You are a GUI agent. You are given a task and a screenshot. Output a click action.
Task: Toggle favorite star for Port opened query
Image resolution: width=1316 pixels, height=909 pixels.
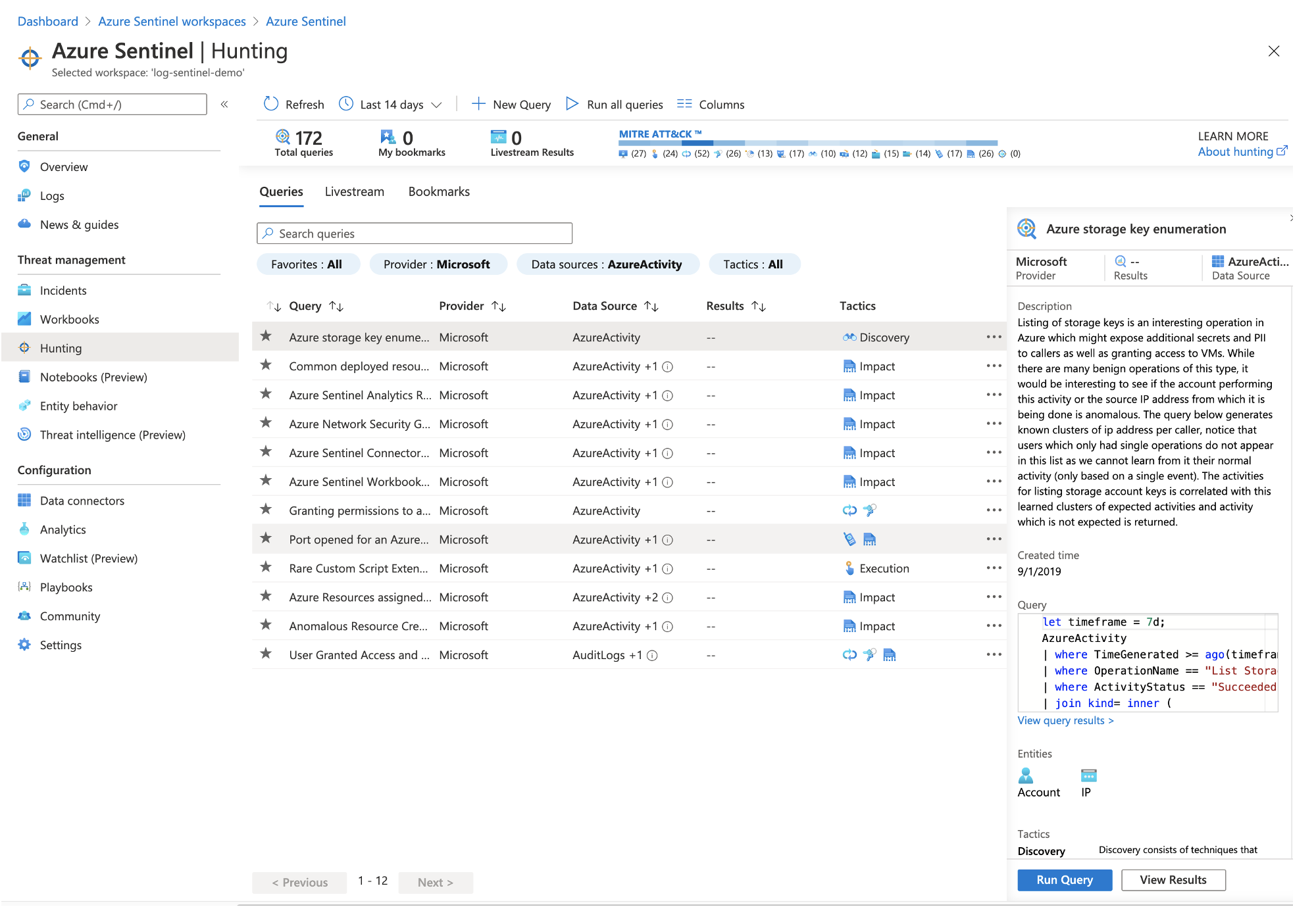(x=266, y=539)
